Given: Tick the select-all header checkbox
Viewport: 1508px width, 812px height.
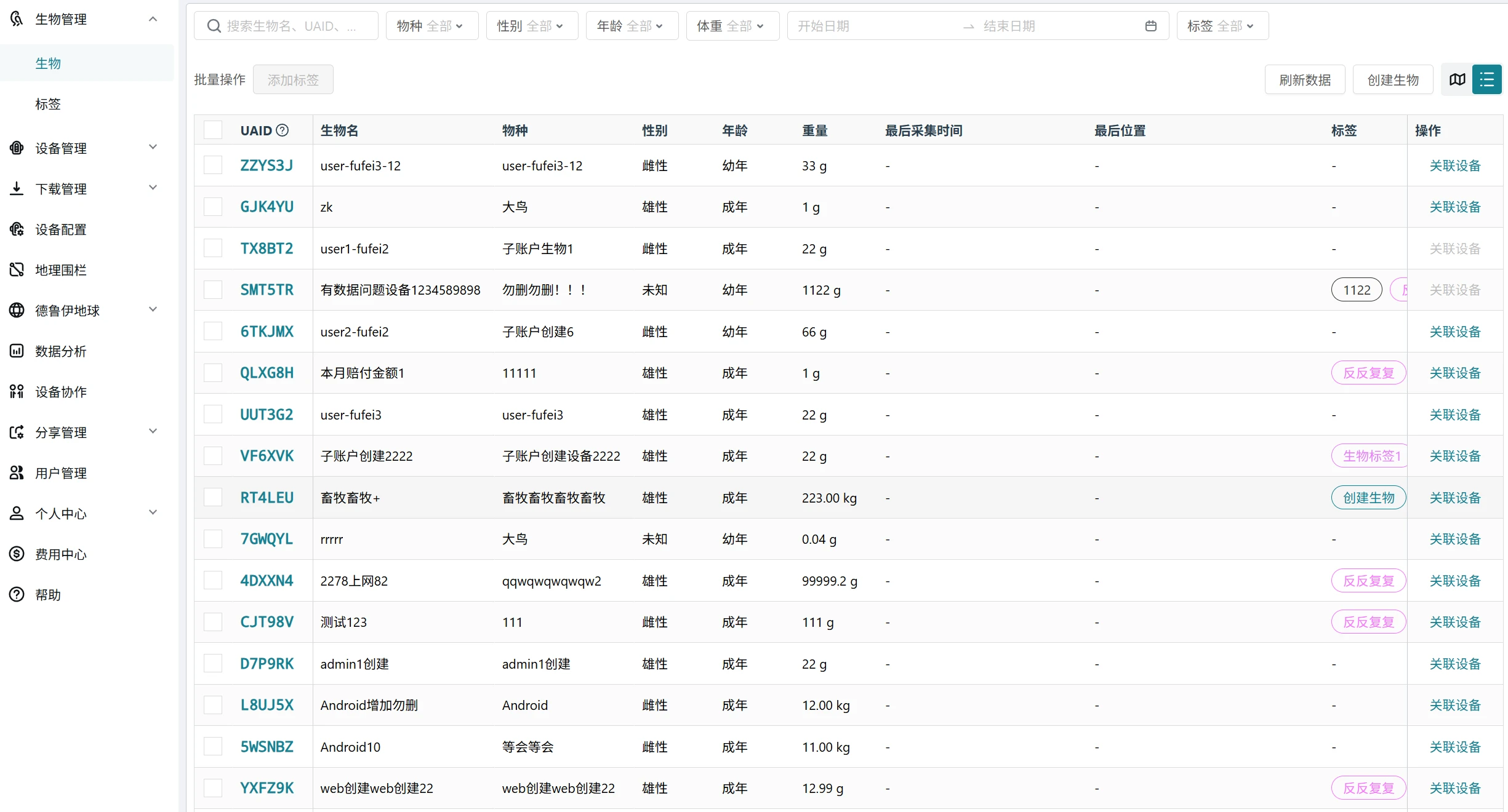Looking at the screenshot, I should (x=213, y=130).
